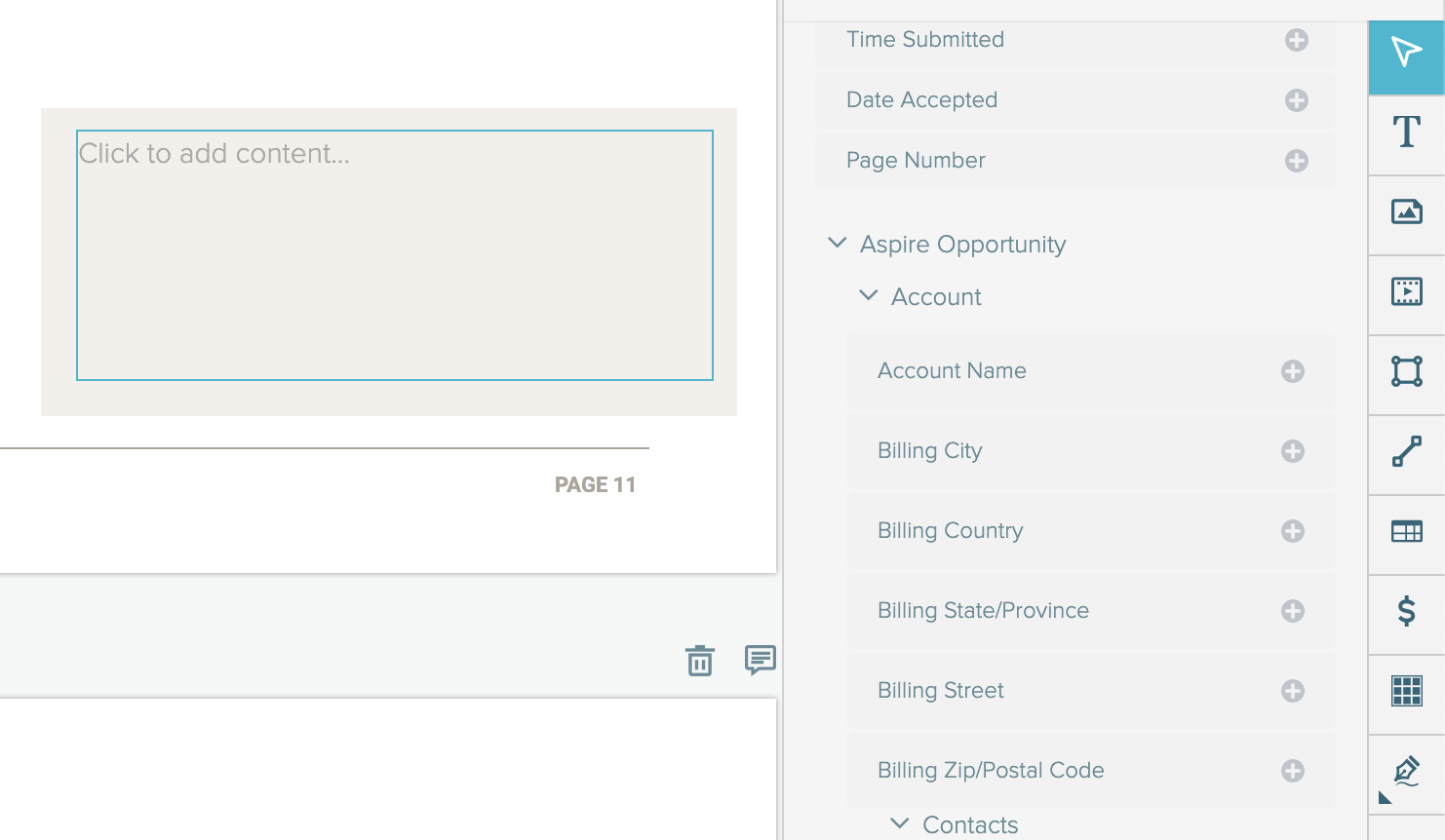Add the Billing City field
This screenshot has height=840, width=1445.
(1293, 451)
